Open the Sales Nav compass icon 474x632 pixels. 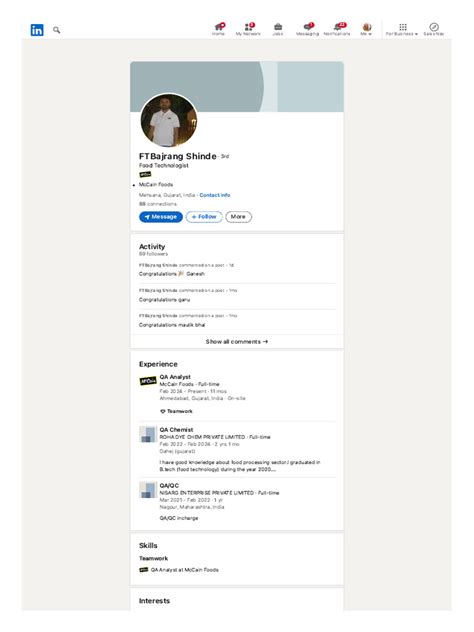coord(434,29)
